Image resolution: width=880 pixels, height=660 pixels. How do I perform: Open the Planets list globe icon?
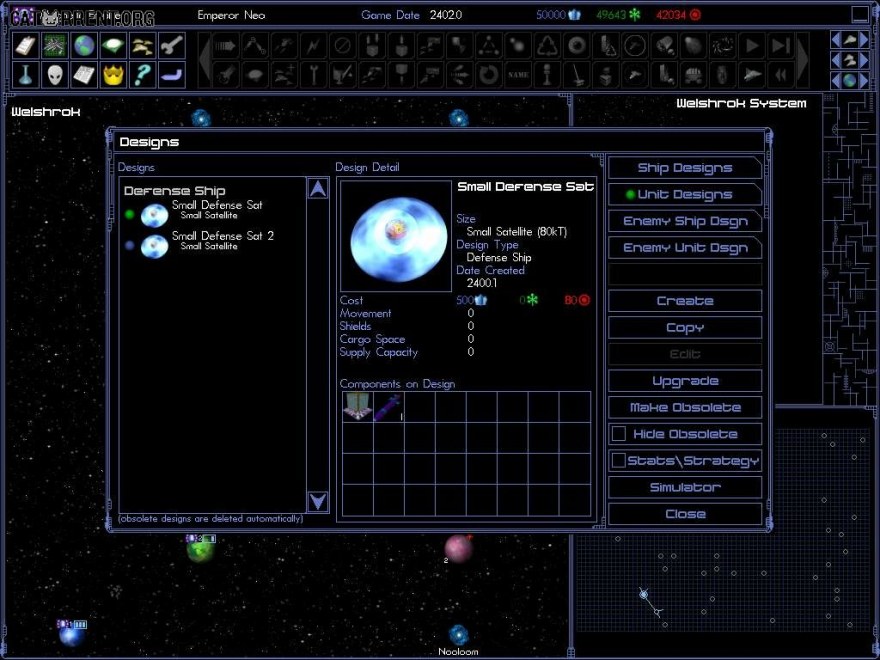pyautogui.click(x=84, y=45)
